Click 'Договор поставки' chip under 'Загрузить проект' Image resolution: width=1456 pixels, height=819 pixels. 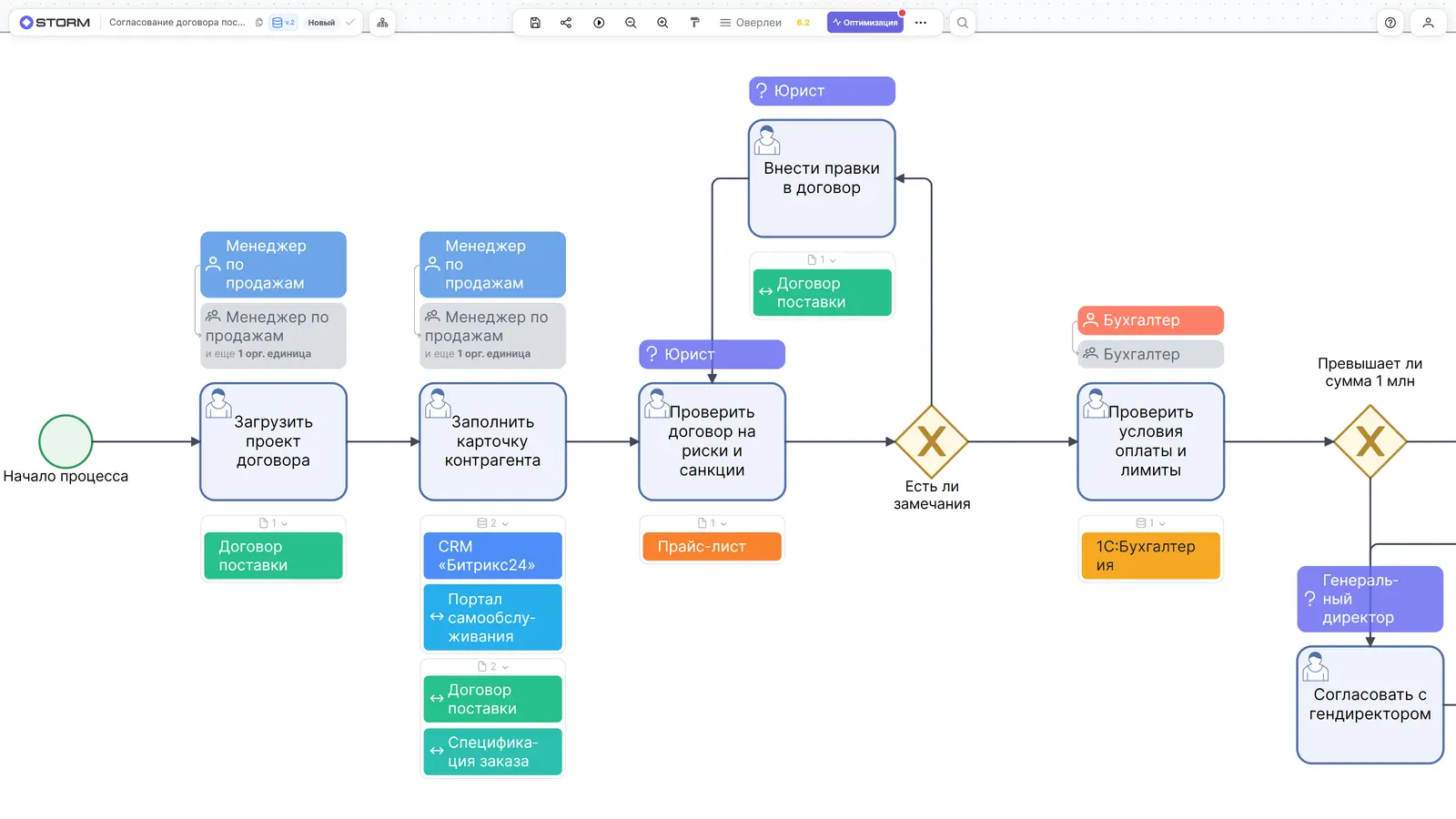tap(273, 556)
